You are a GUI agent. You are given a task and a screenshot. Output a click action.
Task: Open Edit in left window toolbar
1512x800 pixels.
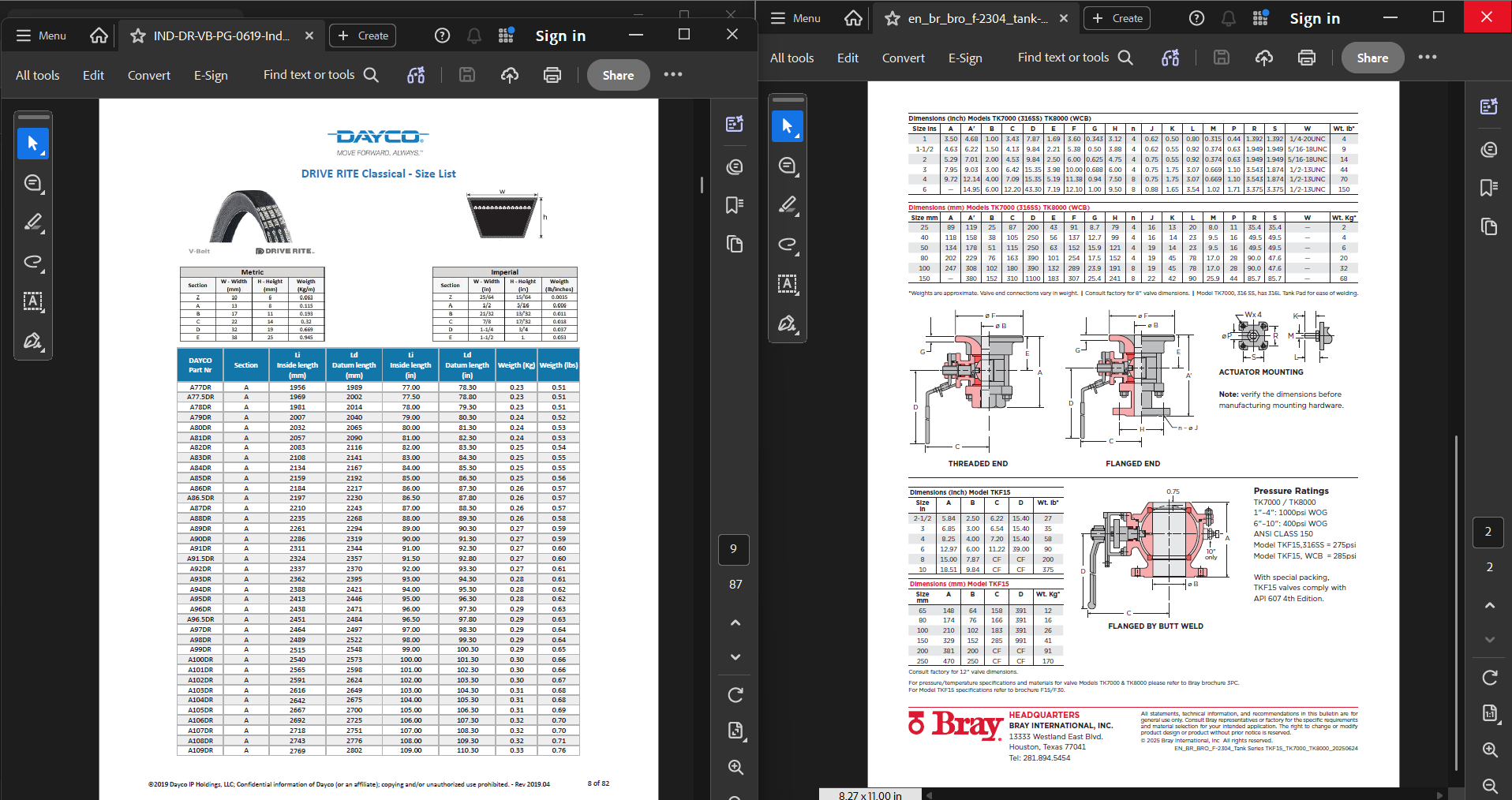(x=93, y=75)
